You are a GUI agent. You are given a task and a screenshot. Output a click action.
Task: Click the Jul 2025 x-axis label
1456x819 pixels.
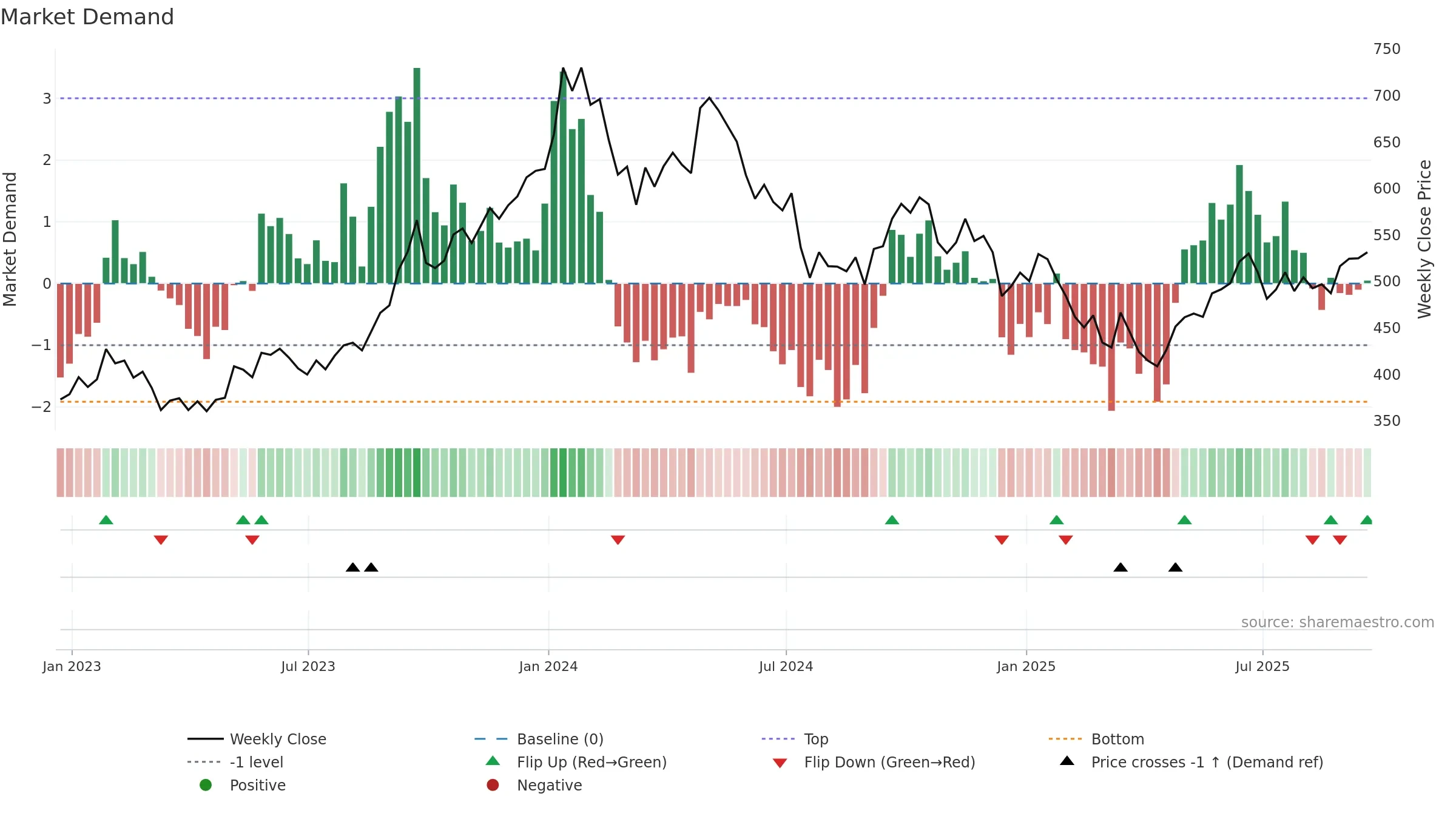1262,667
